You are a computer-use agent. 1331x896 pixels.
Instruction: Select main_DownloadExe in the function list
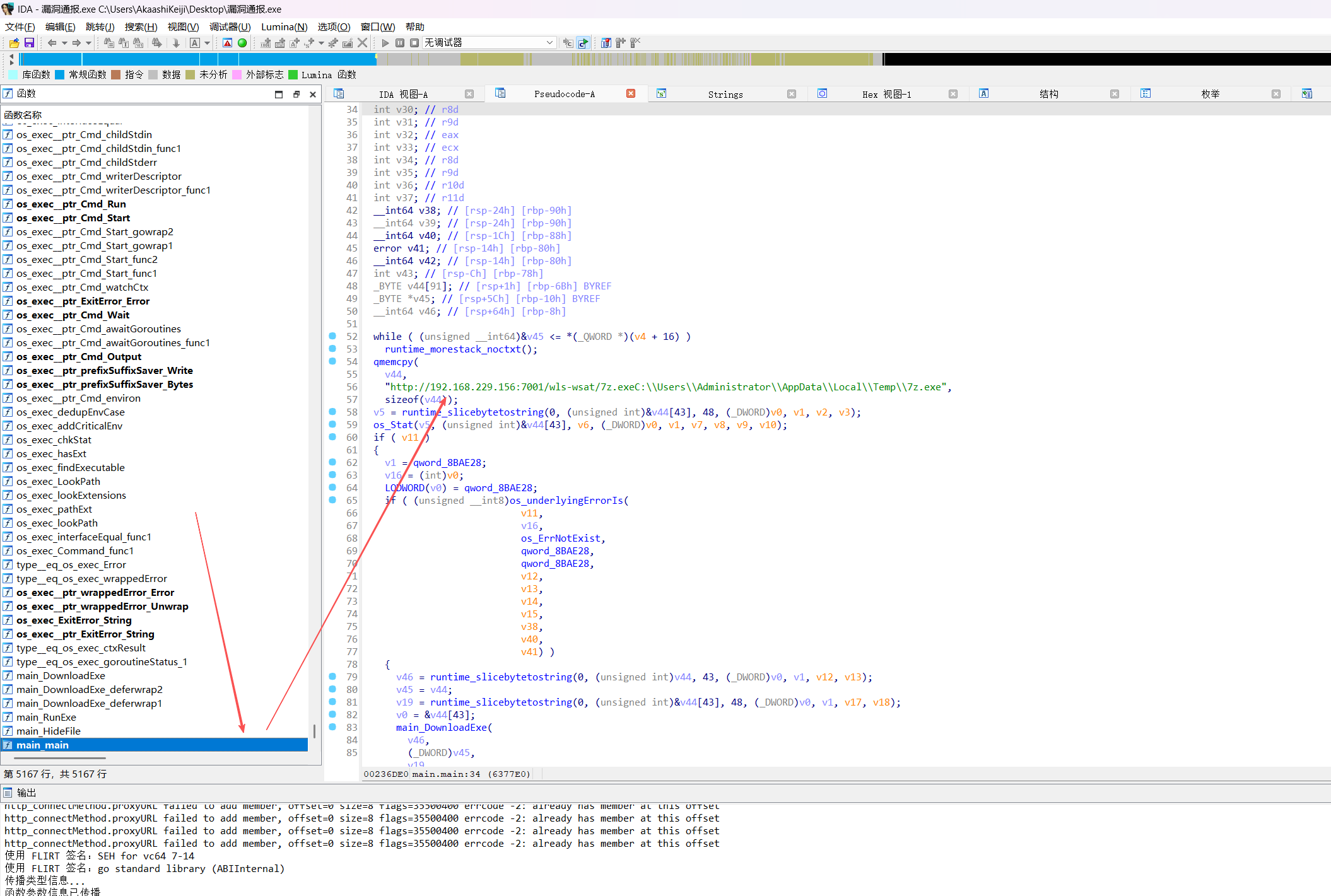61,675
